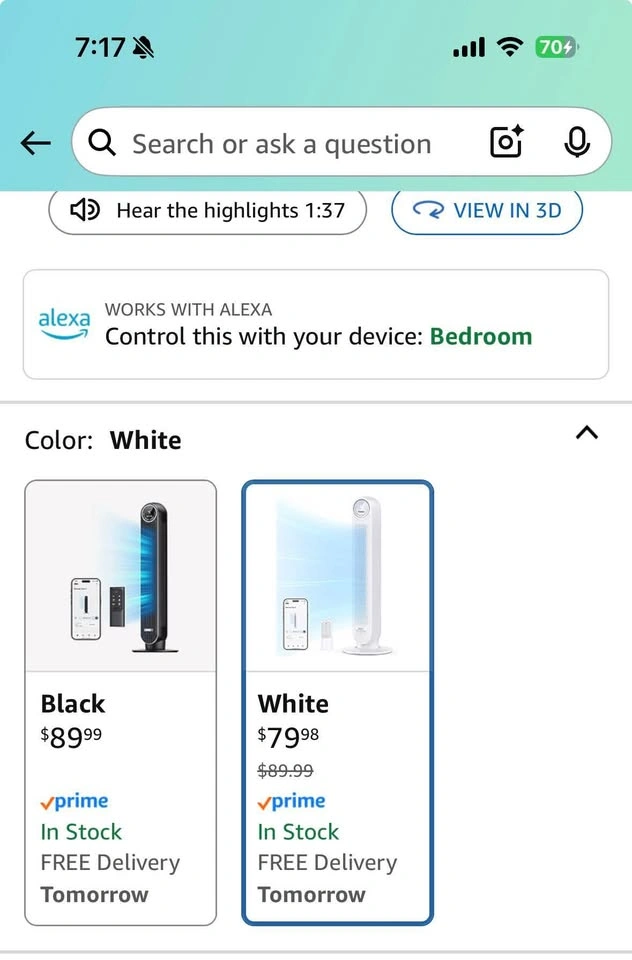The image size is (632, 960).
Task: Tap the battery indicator in status bar
Action: pos(557,47)
